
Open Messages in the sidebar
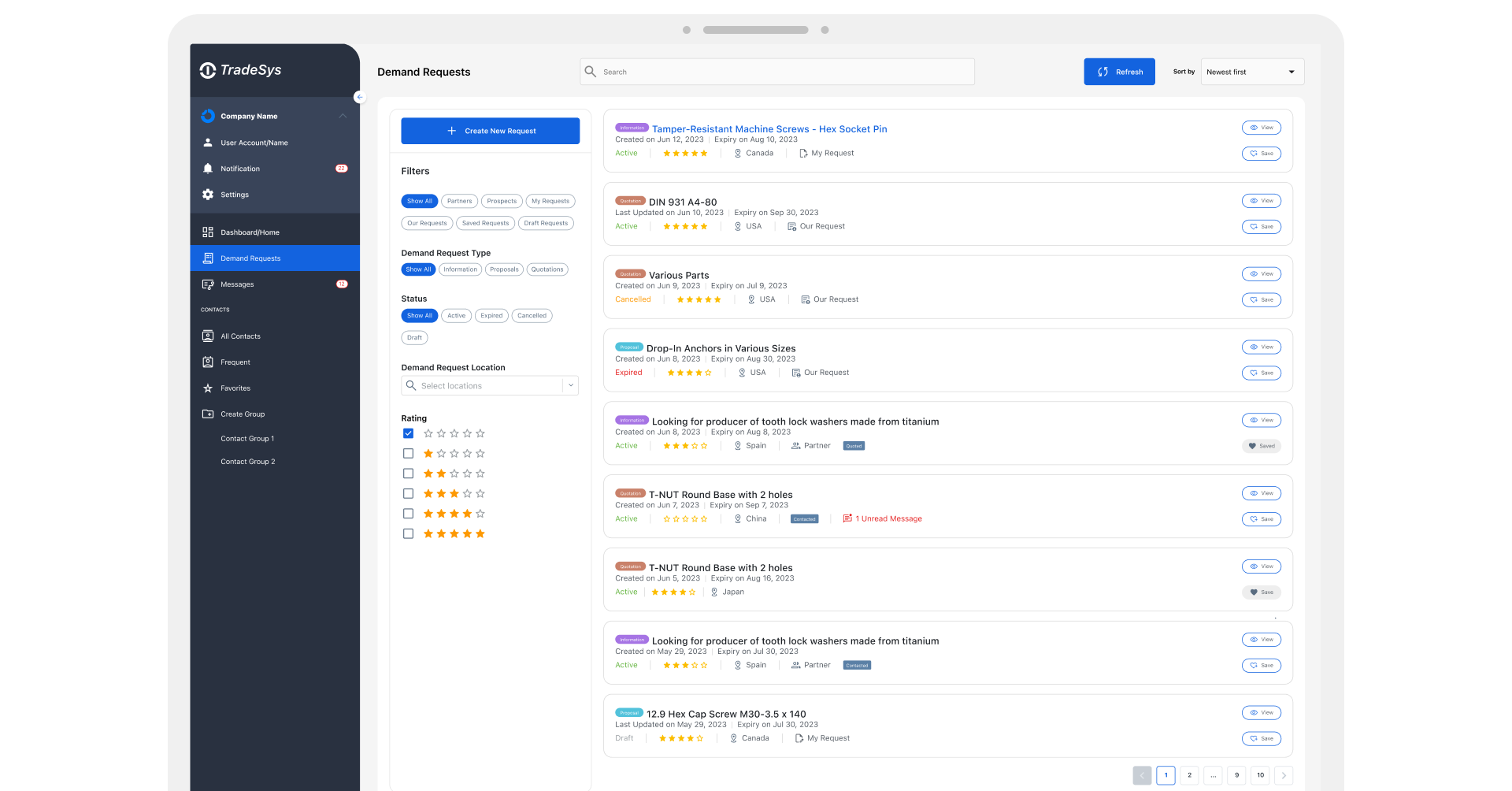click(x=237, y=284)
